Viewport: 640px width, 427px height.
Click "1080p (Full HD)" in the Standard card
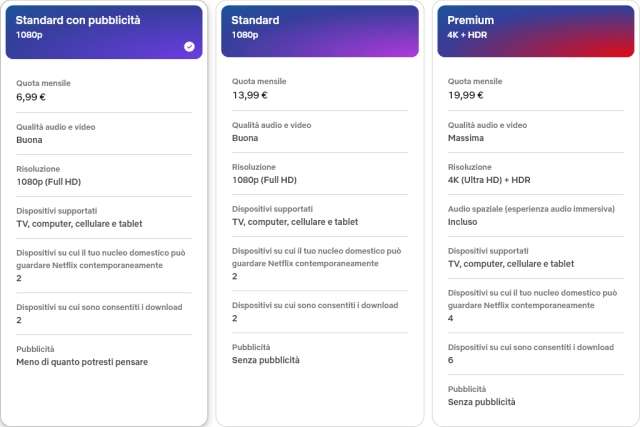264,180
